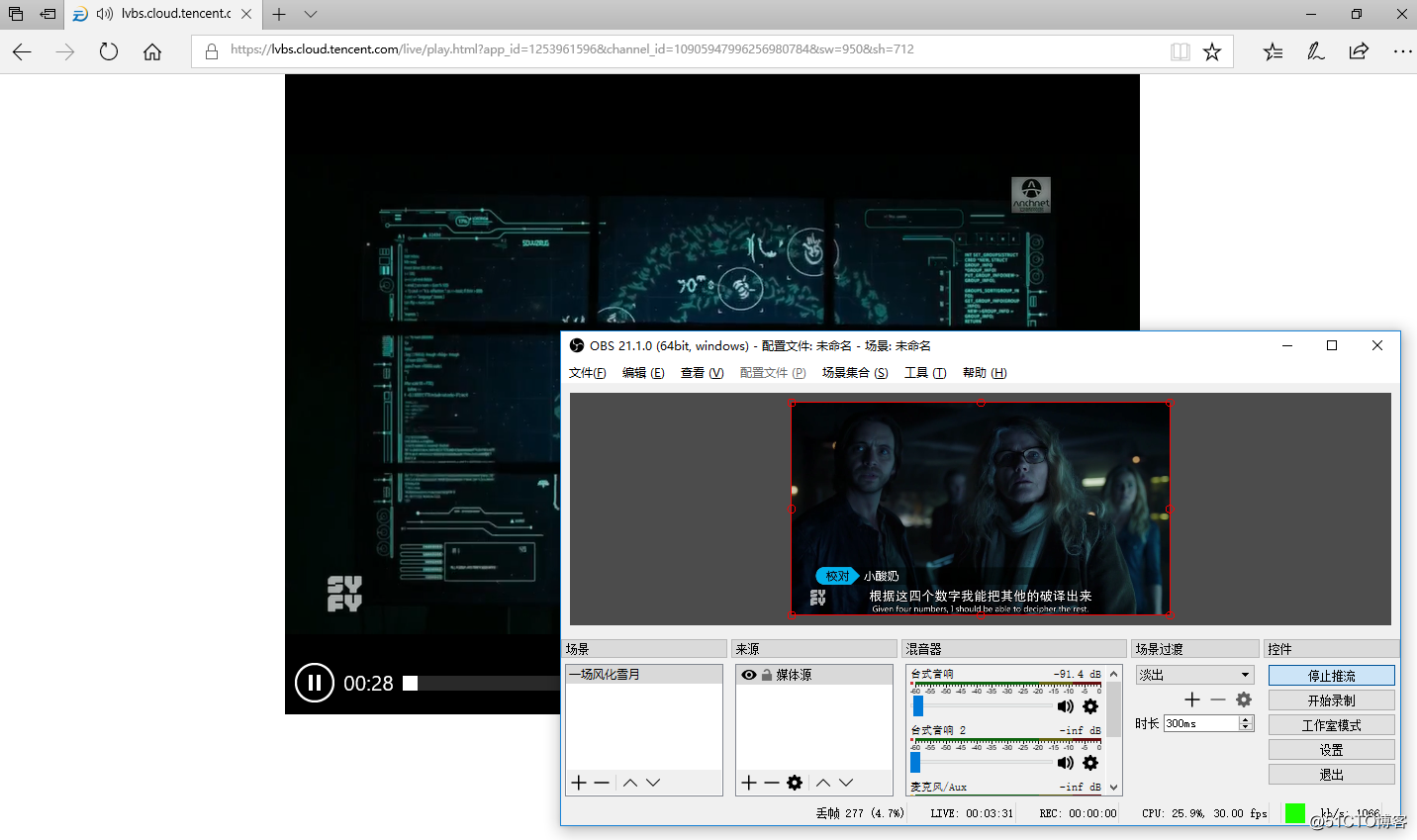Open Edge more options ellipsis menu
Screen dimensions: 1417x840
click(1402, 51)
